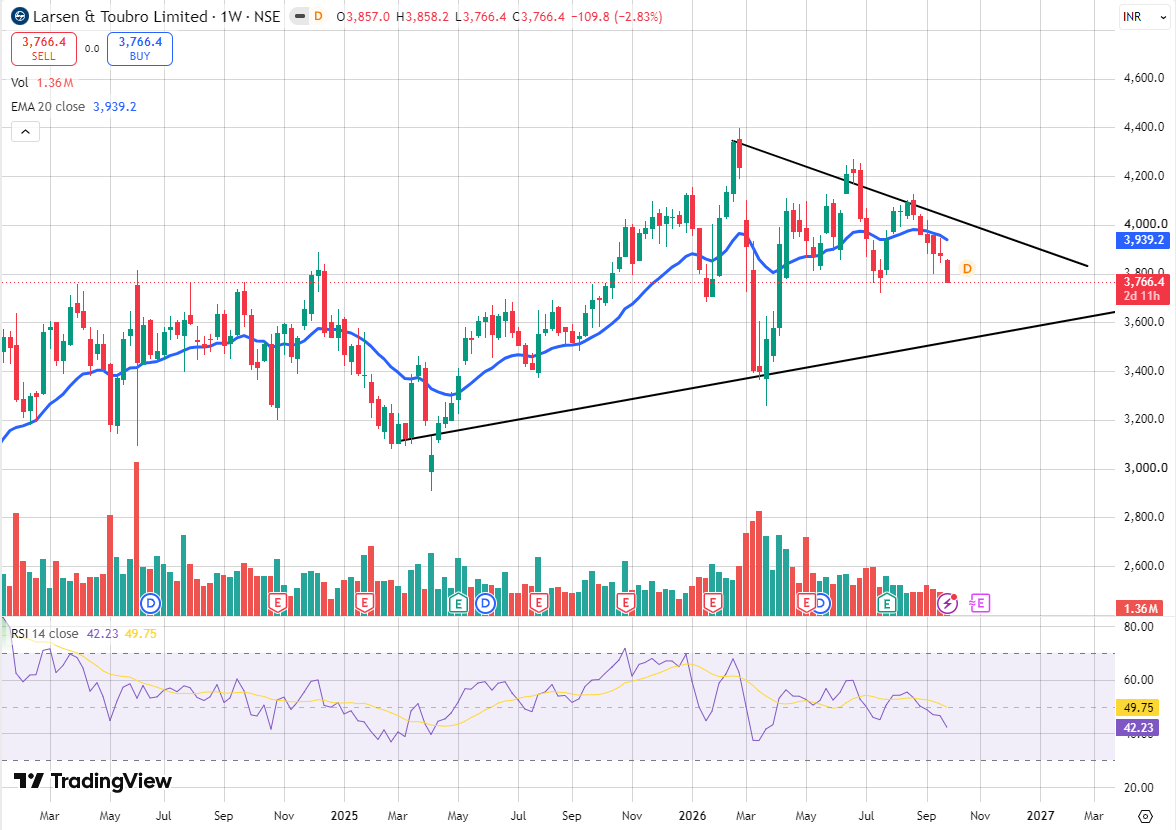Click the purple 42.23 RSI value label
Image resolution: width=1176 pixels, height=830 pixels.
tap(1138, 727)
